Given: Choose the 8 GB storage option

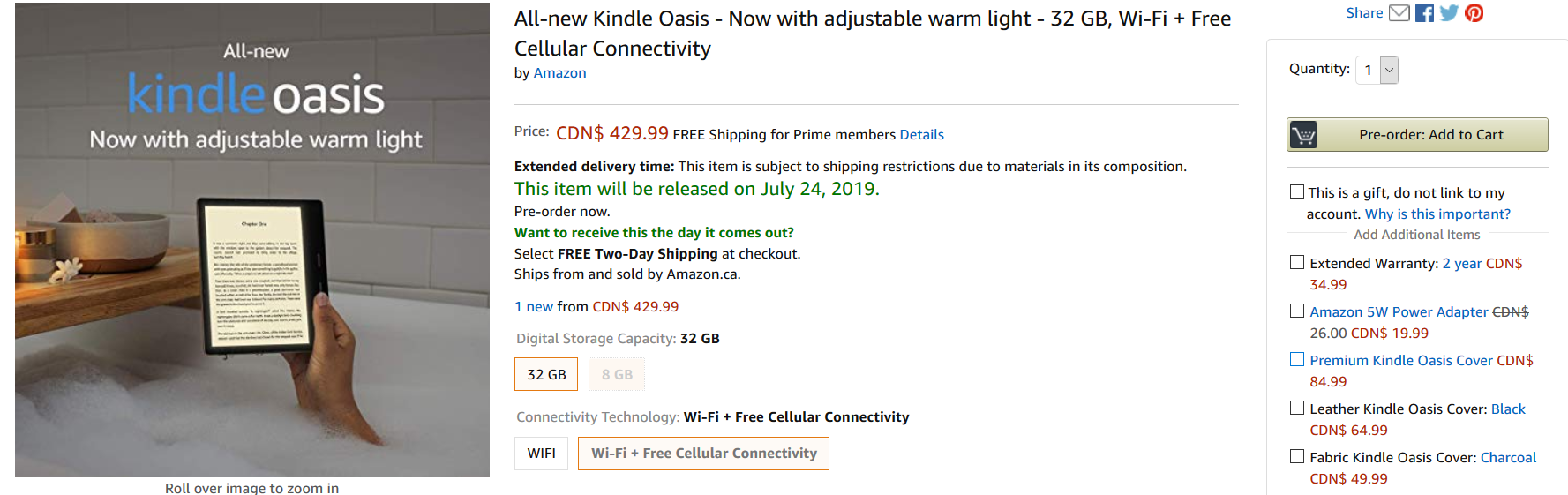Looking at the screenshot, I should pyautogui.click(x=617, y=374).
